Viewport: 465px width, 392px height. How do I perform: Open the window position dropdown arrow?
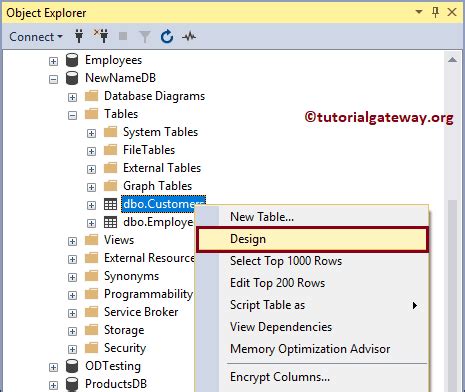pyautogui.click(x=419, y=12)
